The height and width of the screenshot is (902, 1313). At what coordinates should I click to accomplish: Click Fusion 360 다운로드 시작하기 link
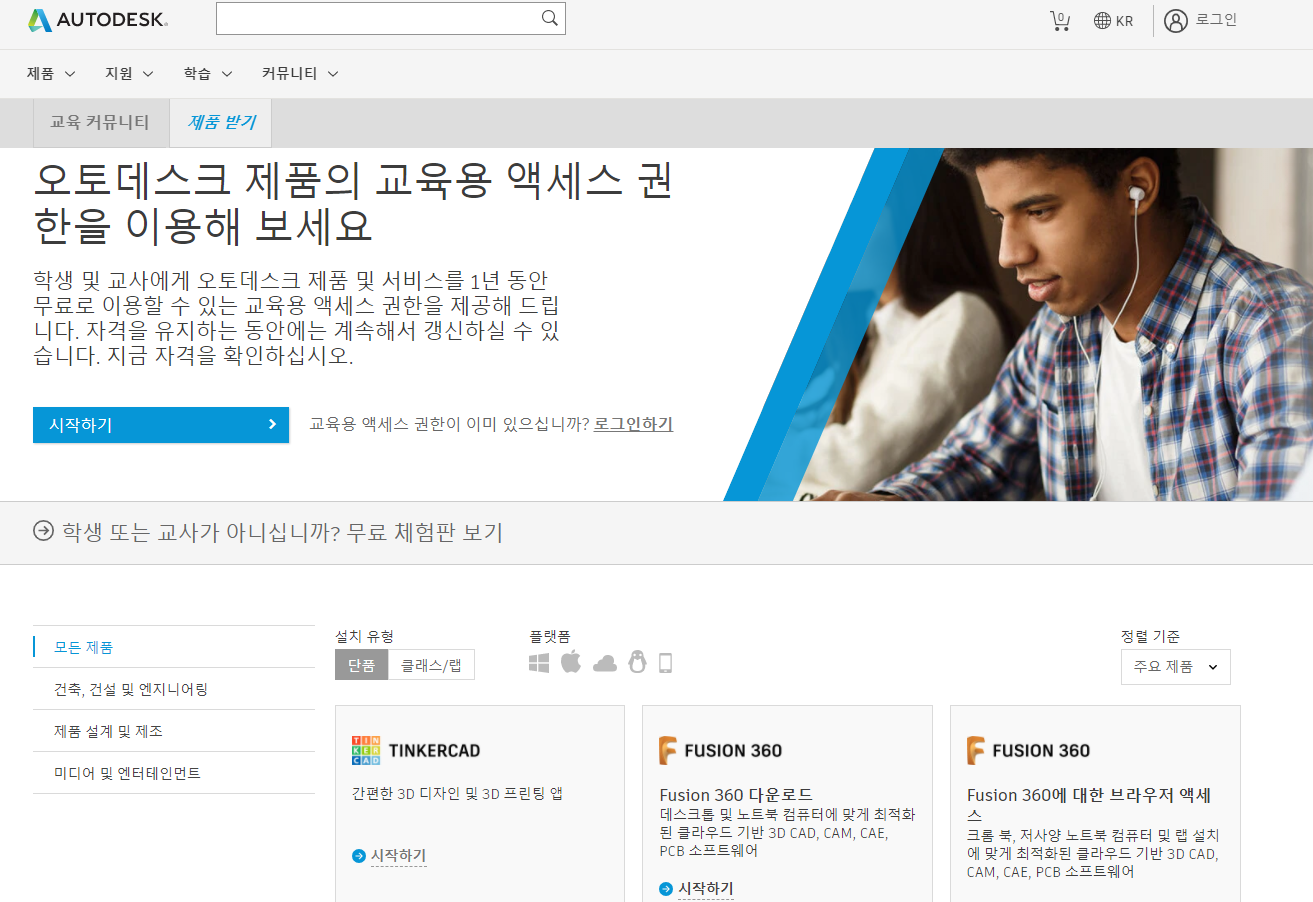tap(705, 889)
